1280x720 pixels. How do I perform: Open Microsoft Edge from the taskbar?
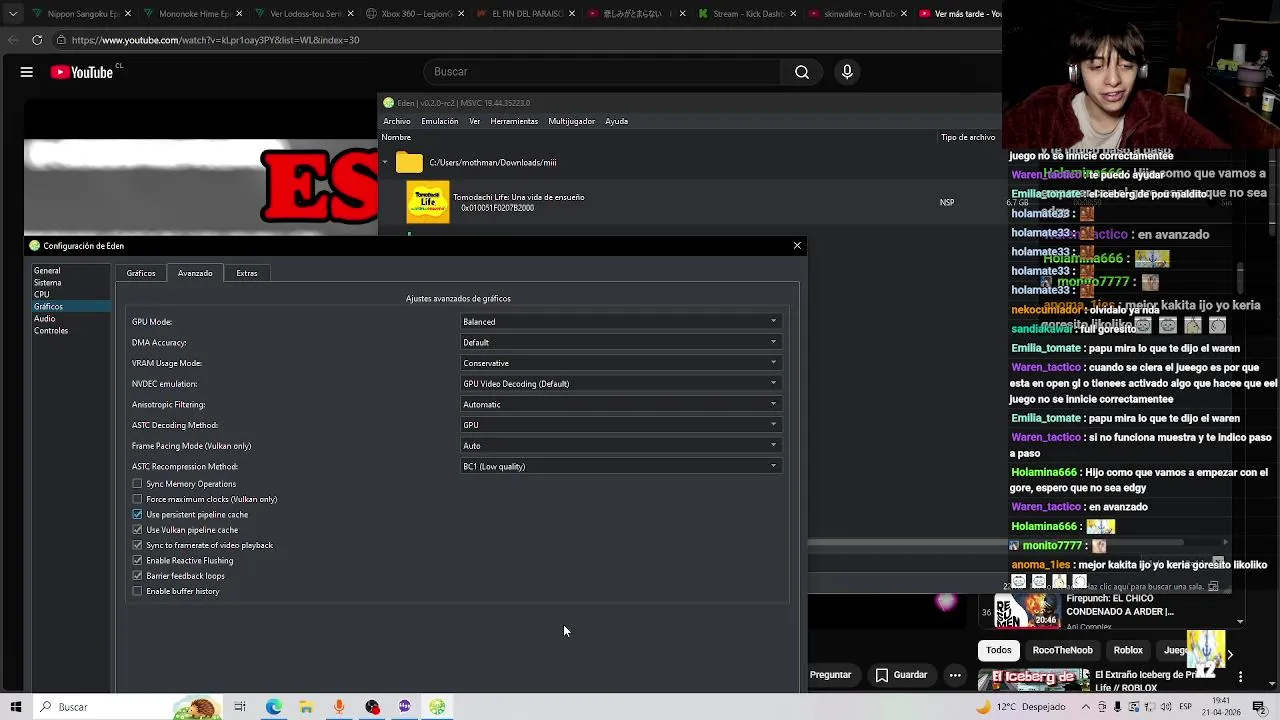(273, 707)
